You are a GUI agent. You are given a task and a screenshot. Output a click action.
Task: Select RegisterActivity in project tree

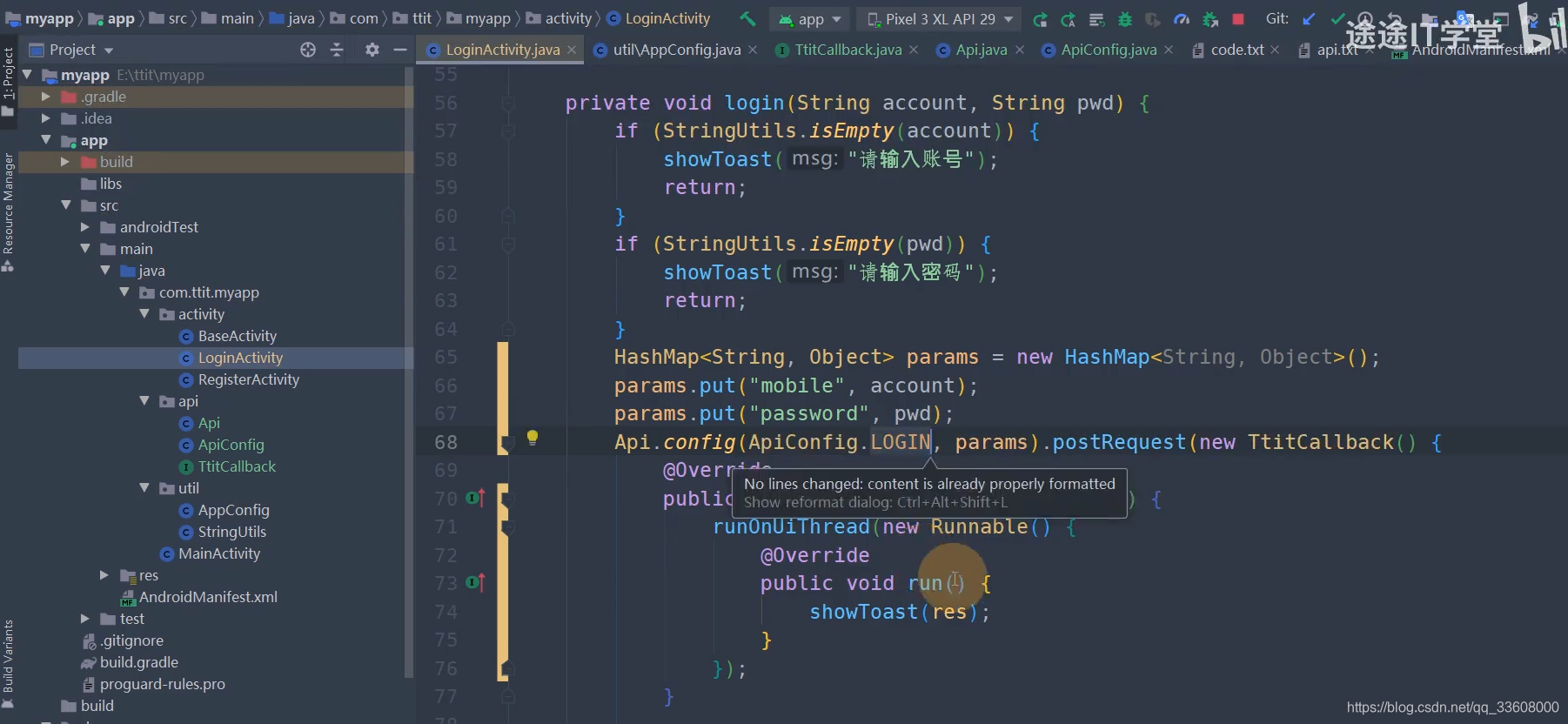(239, 379)
